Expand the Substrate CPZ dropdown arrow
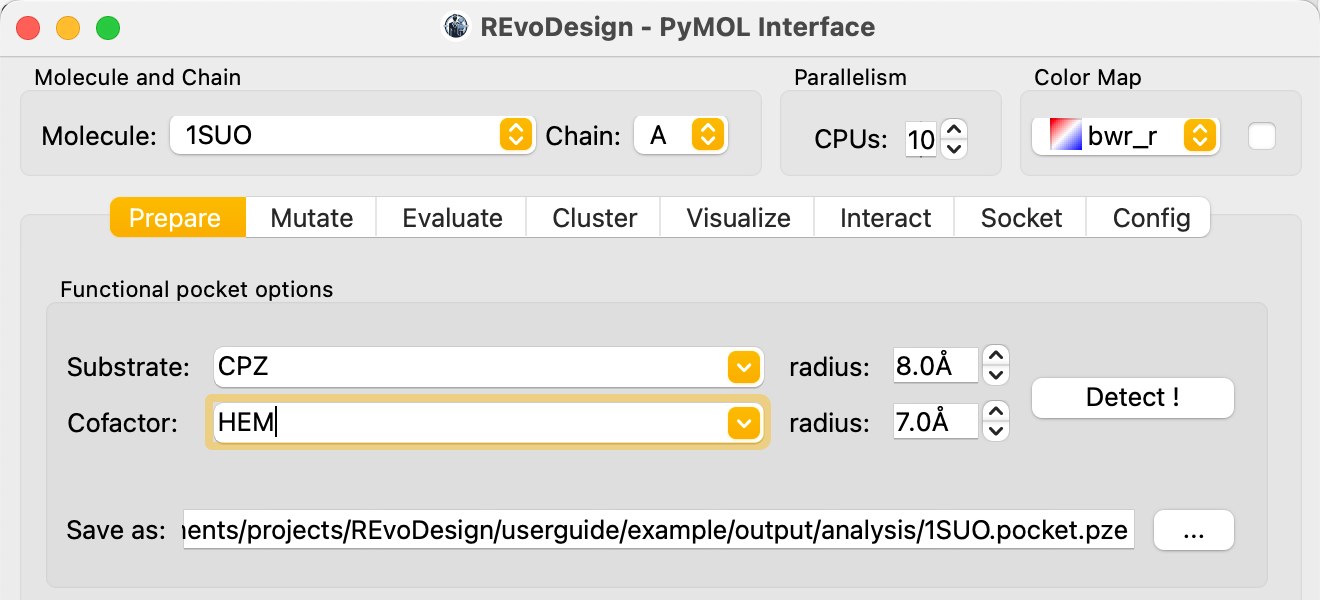The width and height of the screenshot is (1320, 600). pyautogui.click(x=742, y=367)
